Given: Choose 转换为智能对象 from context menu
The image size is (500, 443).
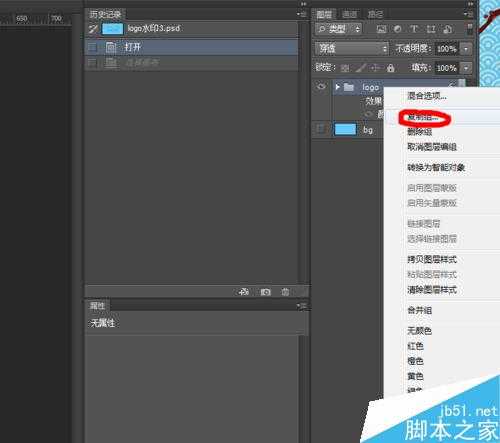Looking at the screenshot, I should (436, 167).
